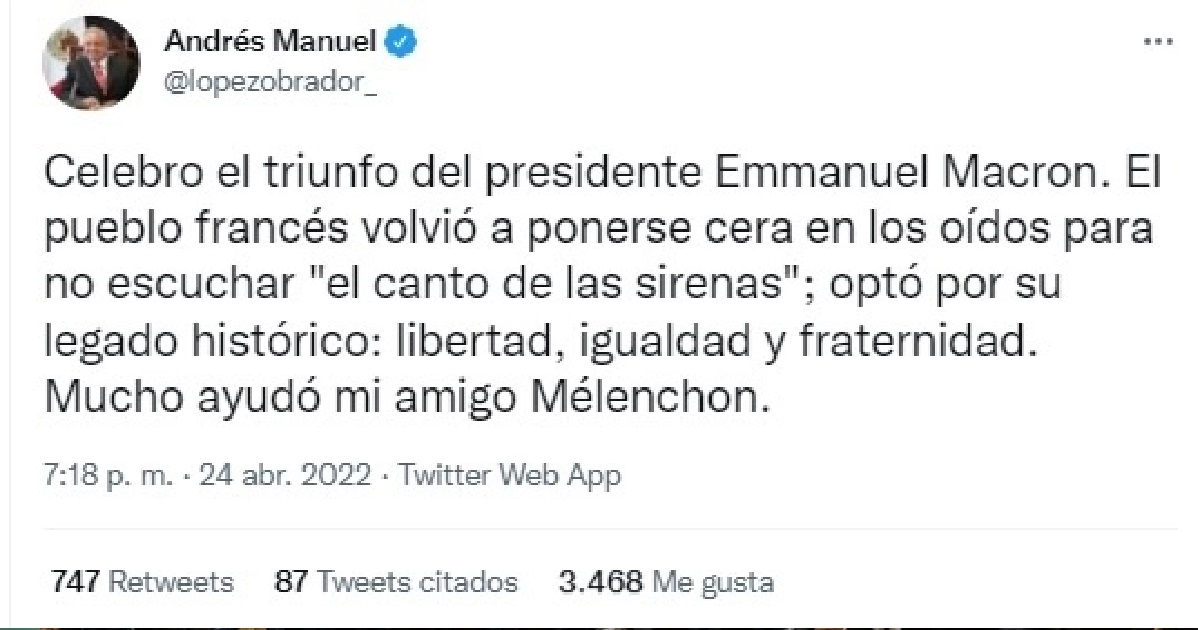Click the display name Andrés Manuel

270,43
